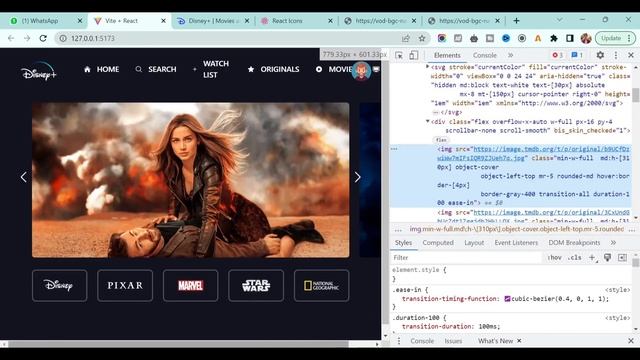
Task: Switch to the DOM Breakpoints pane tab
Action: tap(574, 243)
